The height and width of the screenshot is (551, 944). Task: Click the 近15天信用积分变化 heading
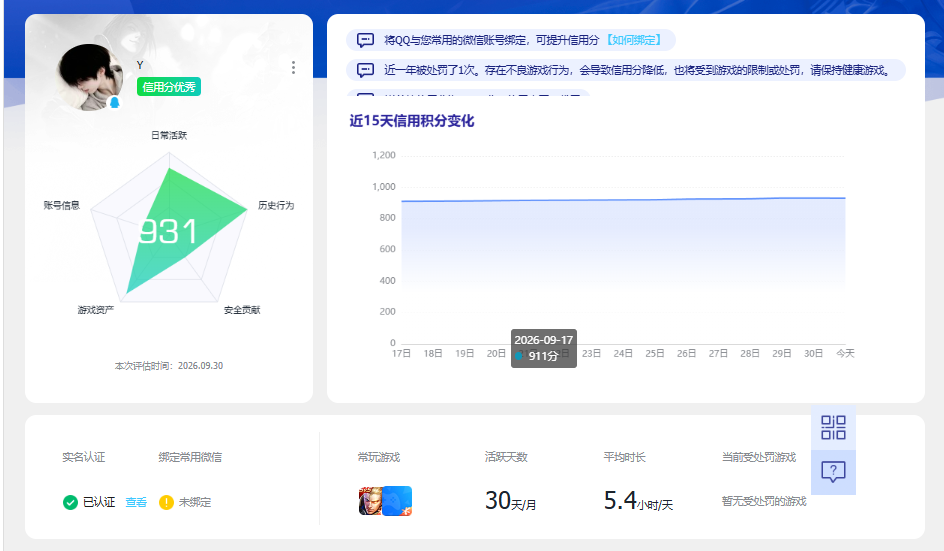point(412,121)
